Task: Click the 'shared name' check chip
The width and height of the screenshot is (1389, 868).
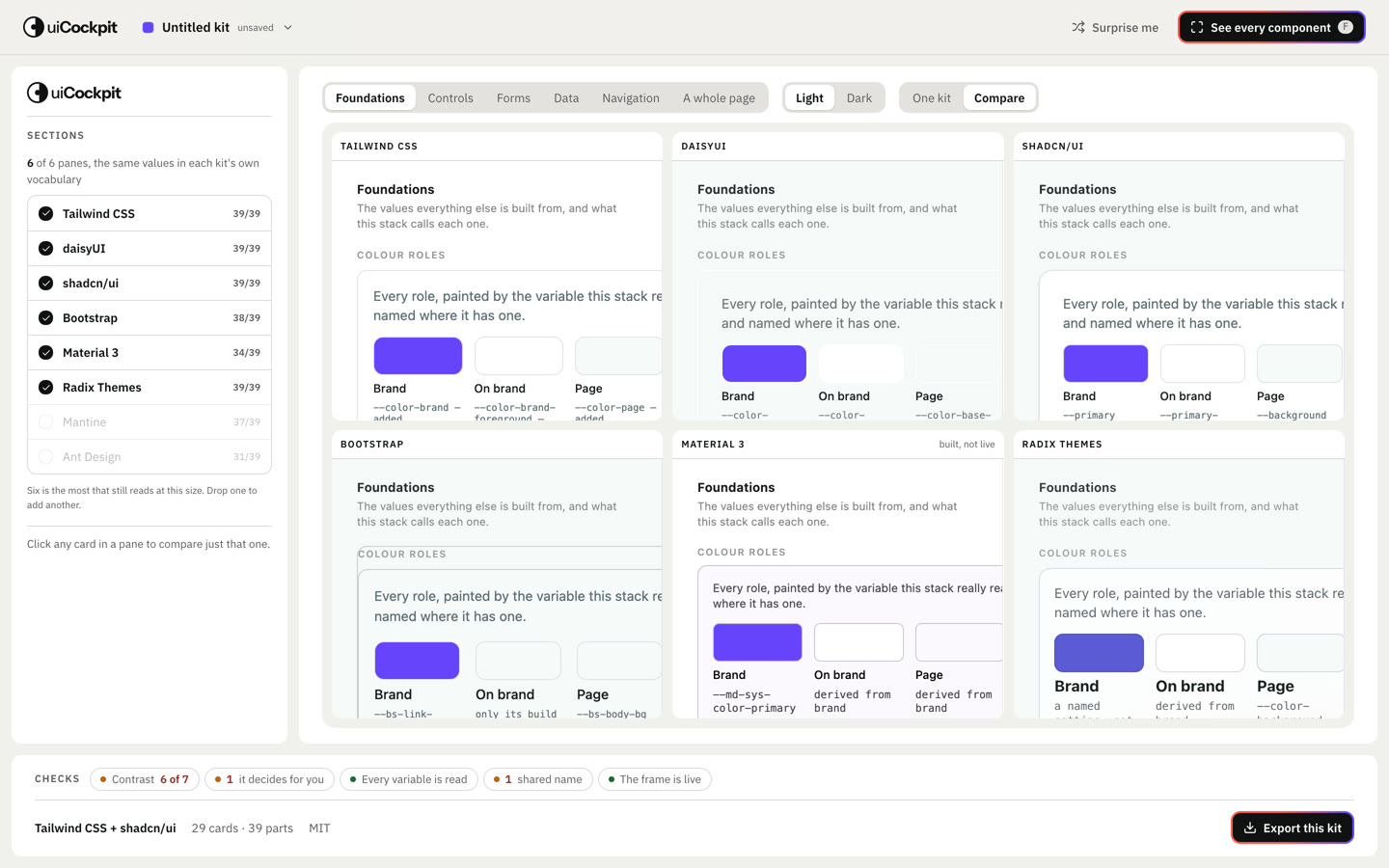Action: (x=538, y=779)
